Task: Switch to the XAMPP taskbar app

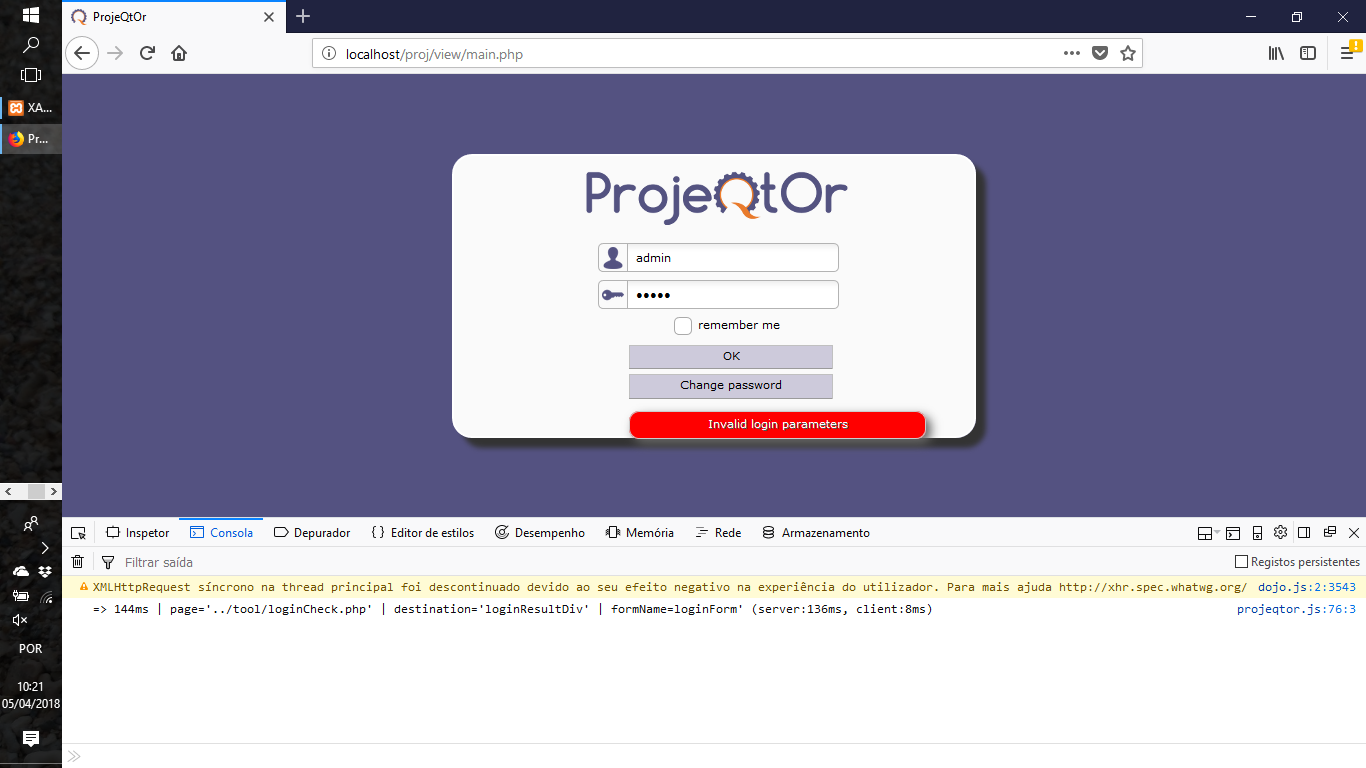Action: click(31, 107)
